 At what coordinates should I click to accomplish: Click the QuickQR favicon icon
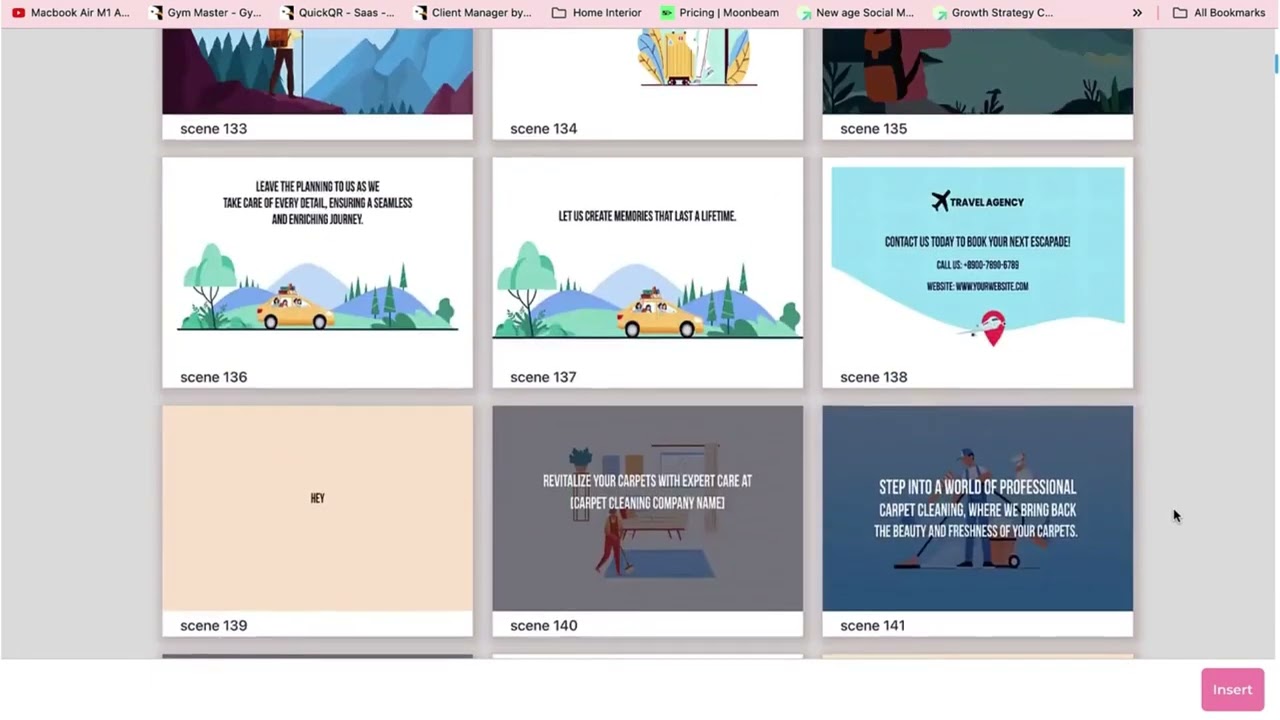pyautogui.click(x=288, y=13)
